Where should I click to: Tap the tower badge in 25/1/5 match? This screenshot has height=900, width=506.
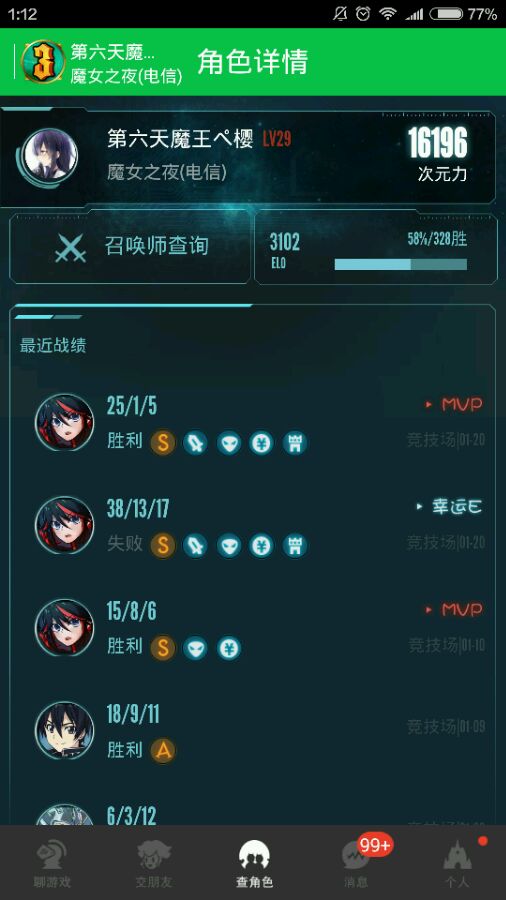[x=294, y=443]
